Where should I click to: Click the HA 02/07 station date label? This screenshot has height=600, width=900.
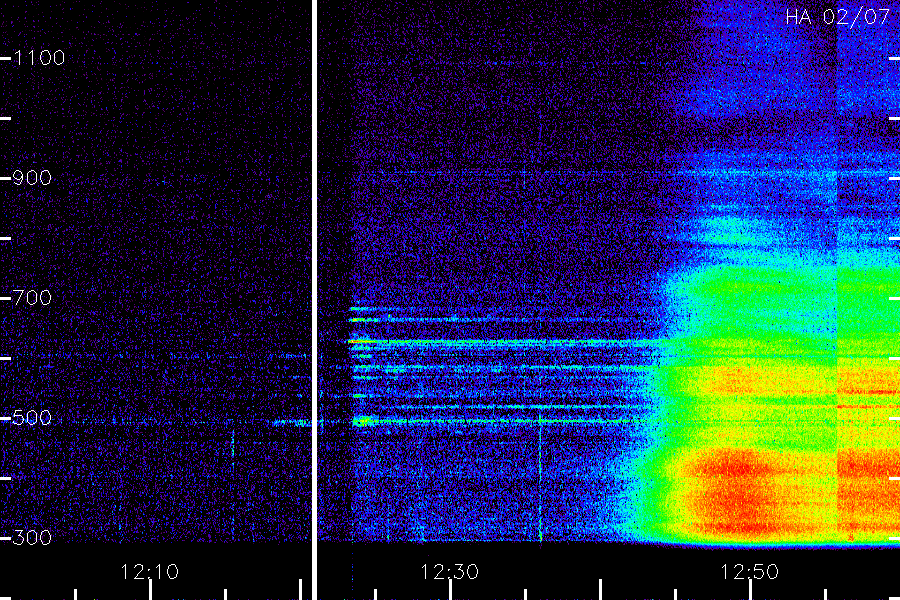pyautogui.click(x=837, y=17)
